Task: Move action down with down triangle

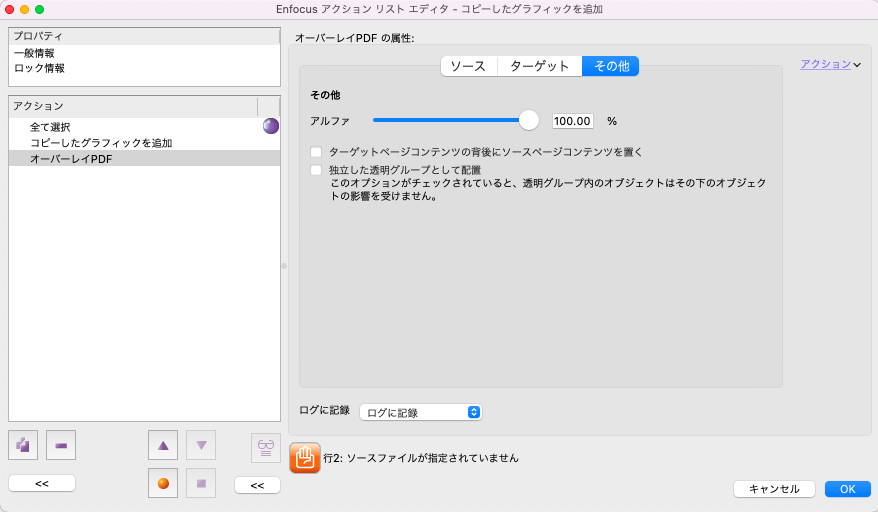Action: pyautogui.click(x=201, y=445)
